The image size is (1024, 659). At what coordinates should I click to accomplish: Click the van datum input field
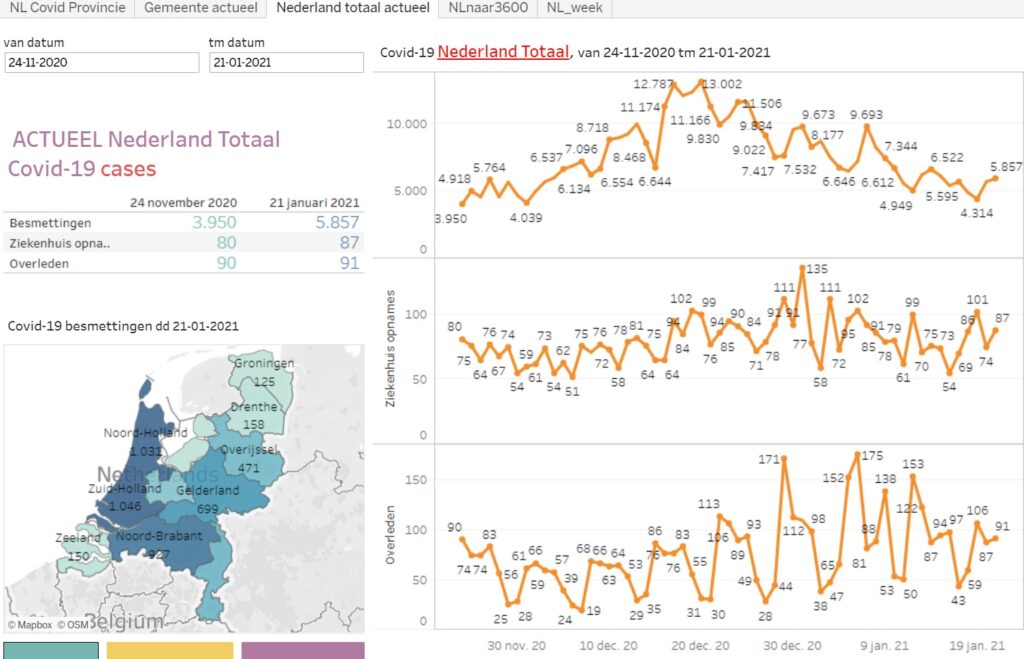click(101, 62)
